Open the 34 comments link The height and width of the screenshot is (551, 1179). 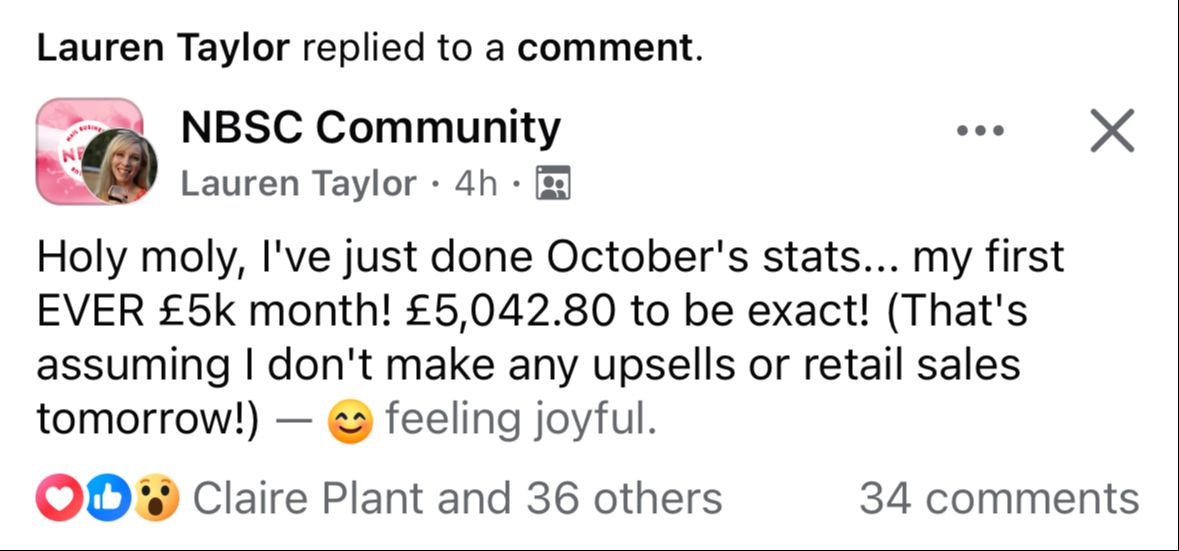pos(998,498)
